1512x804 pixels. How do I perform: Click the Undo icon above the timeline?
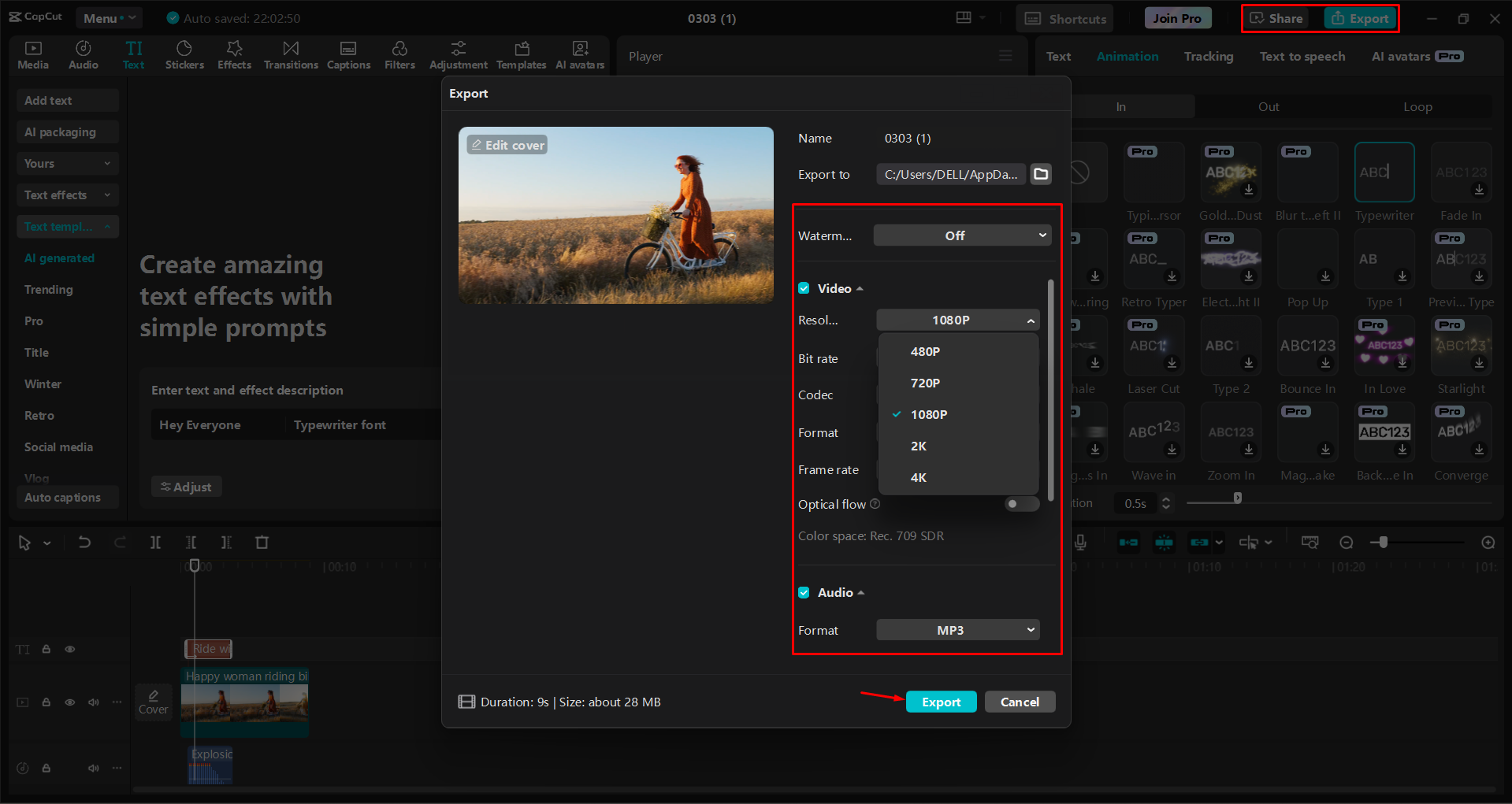(x=84, y=542)
